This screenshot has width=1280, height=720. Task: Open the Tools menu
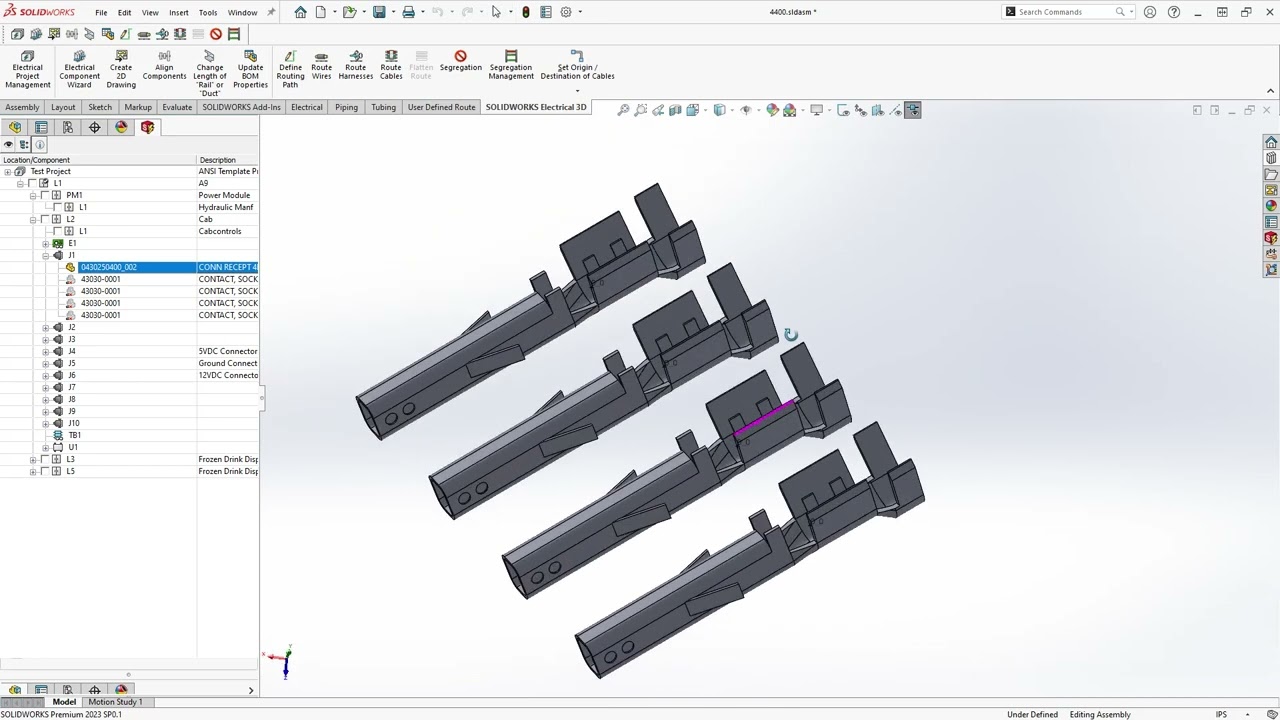208,13
